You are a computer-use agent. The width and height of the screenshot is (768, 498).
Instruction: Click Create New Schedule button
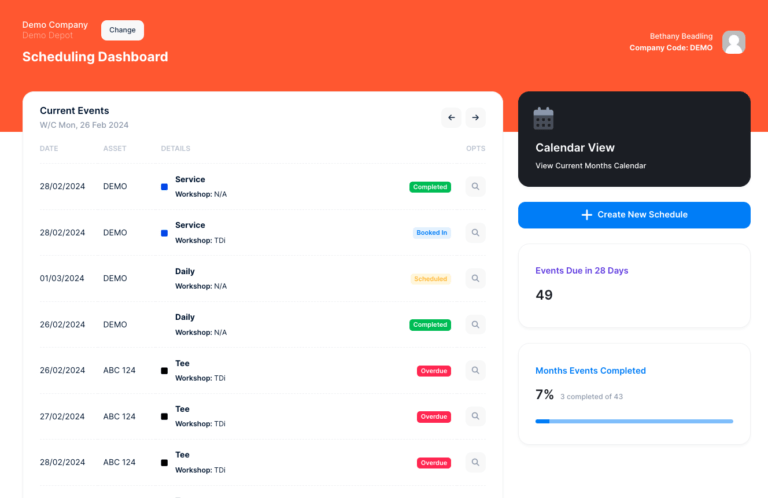pyautogui.click(x=634, y=215)
